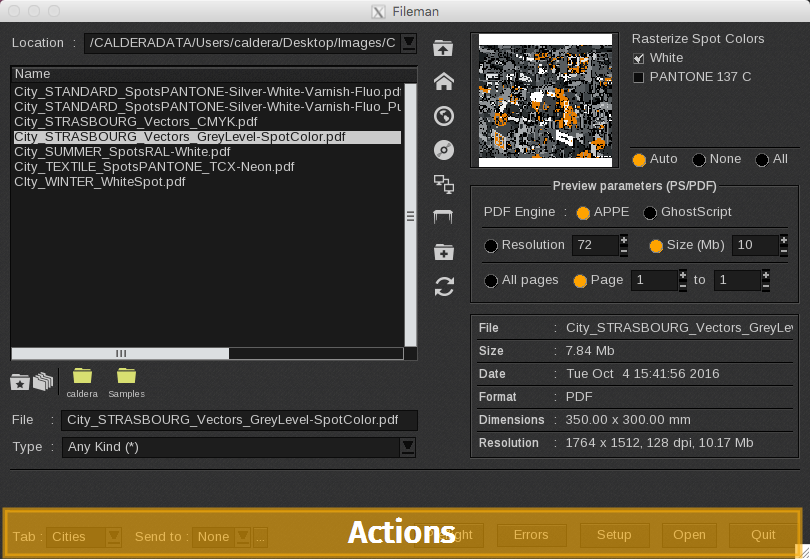Enable PANTONE 137 C rasterization
The height and width of the screenshot is (559, 810).
[x=639, y=77]
